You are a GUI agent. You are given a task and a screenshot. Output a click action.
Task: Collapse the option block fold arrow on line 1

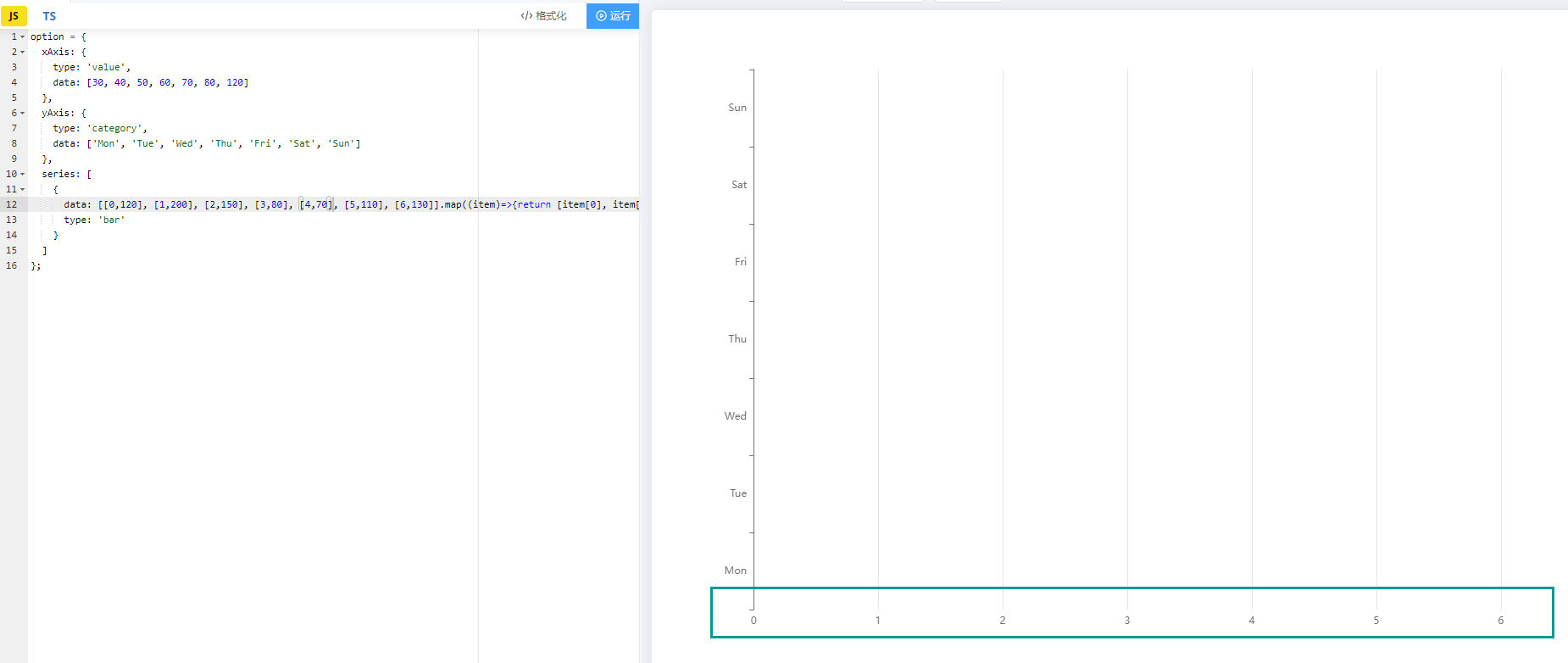point(23,37)
